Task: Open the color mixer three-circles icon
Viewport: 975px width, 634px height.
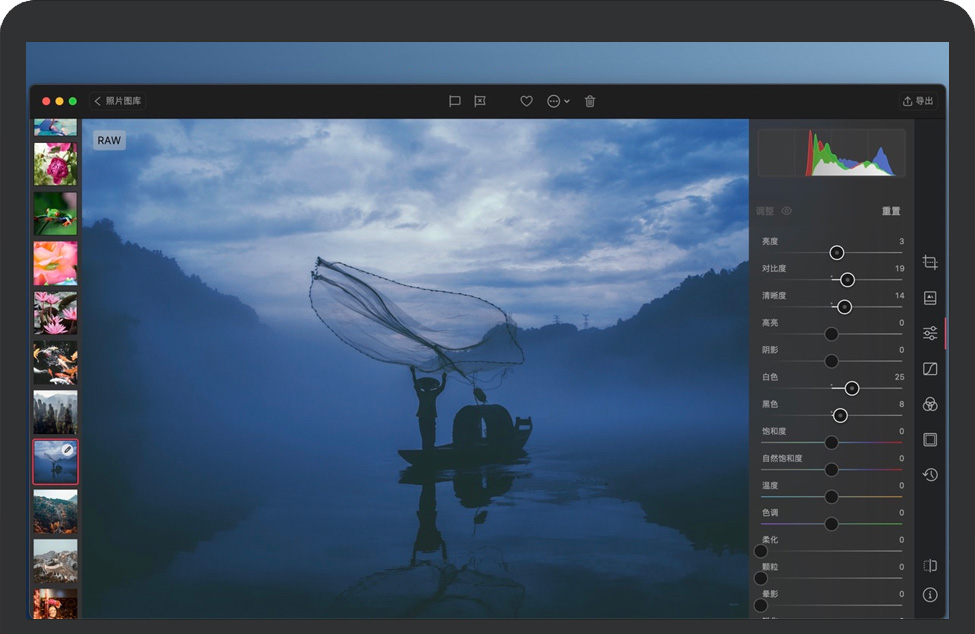Action: 930,405
